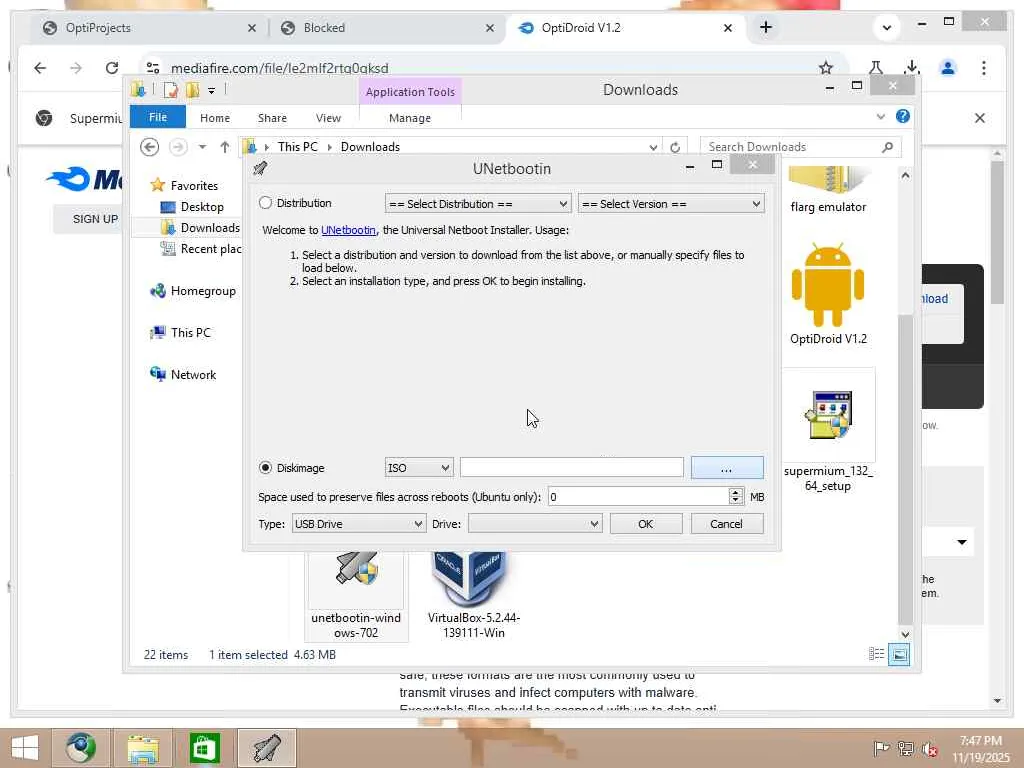Select Network in the navigation pane

click(x=193, y=374)
